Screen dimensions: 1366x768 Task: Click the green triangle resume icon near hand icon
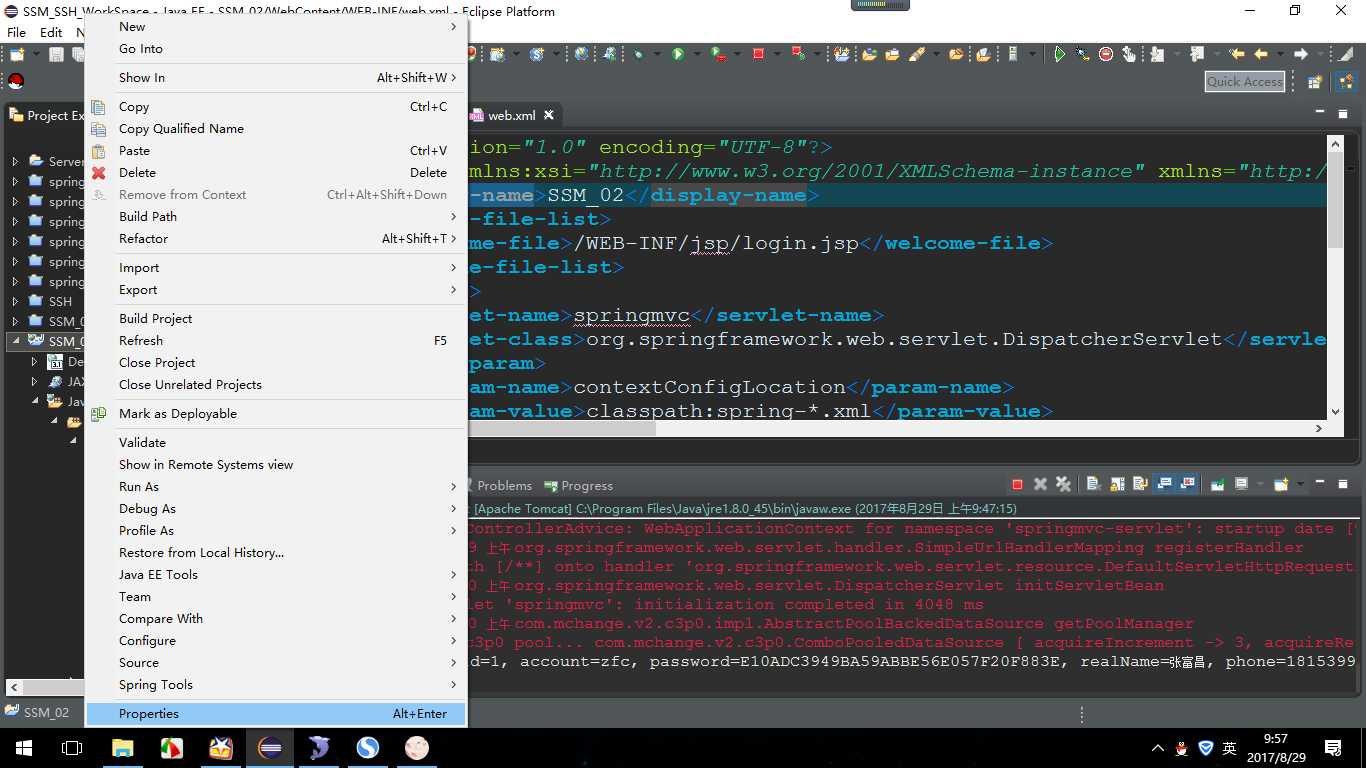click(x=1060, y=54)
